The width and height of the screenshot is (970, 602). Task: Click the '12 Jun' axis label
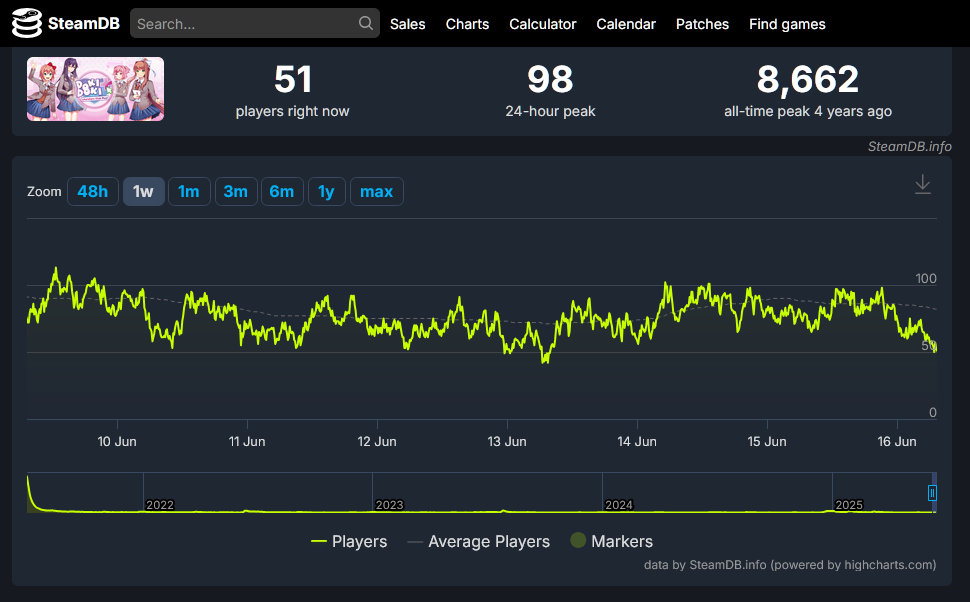click(x=377, y=442)
